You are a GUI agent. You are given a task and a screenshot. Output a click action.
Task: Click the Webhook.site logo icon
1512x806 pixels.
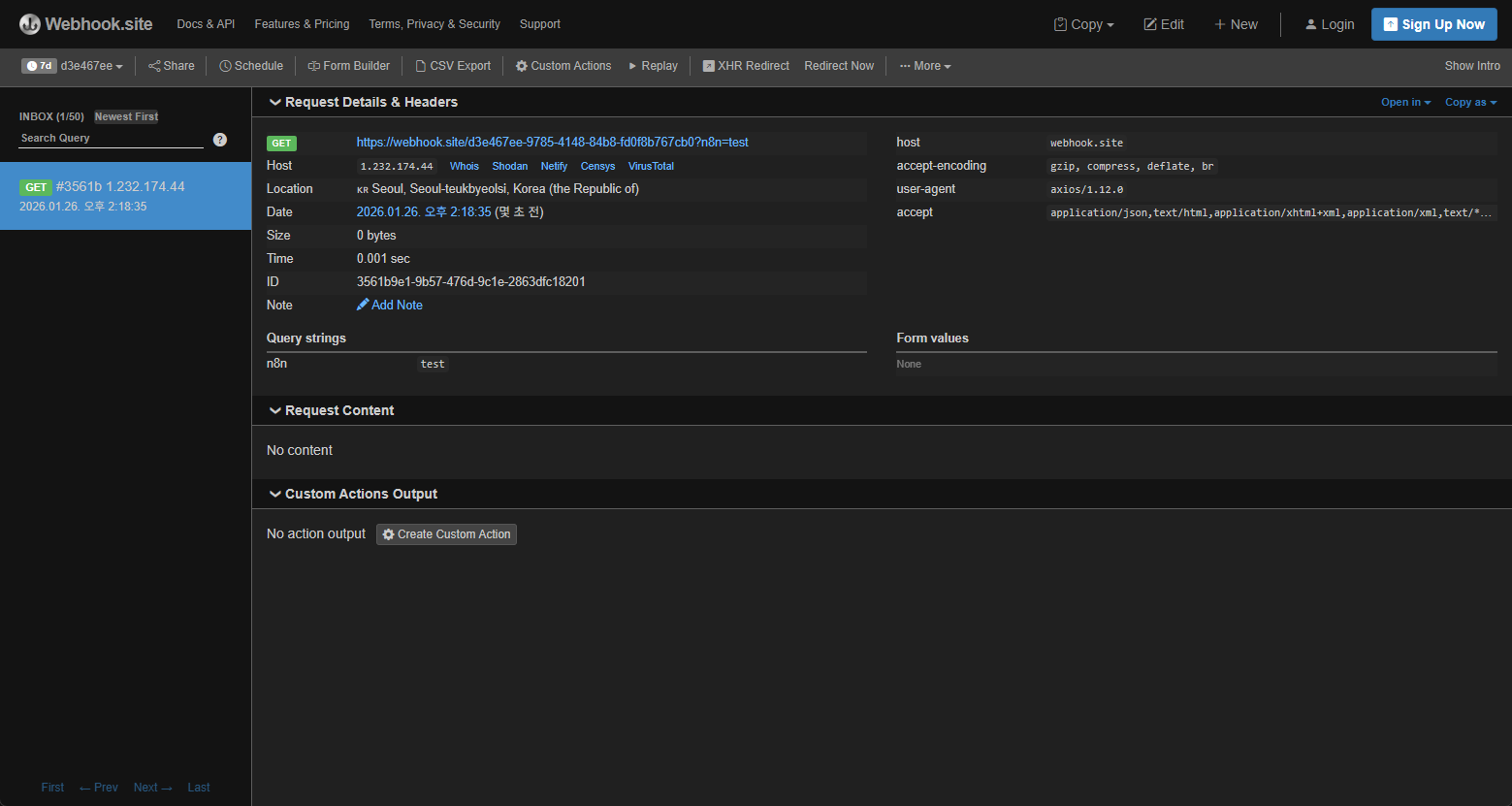[x=29, y=23]
